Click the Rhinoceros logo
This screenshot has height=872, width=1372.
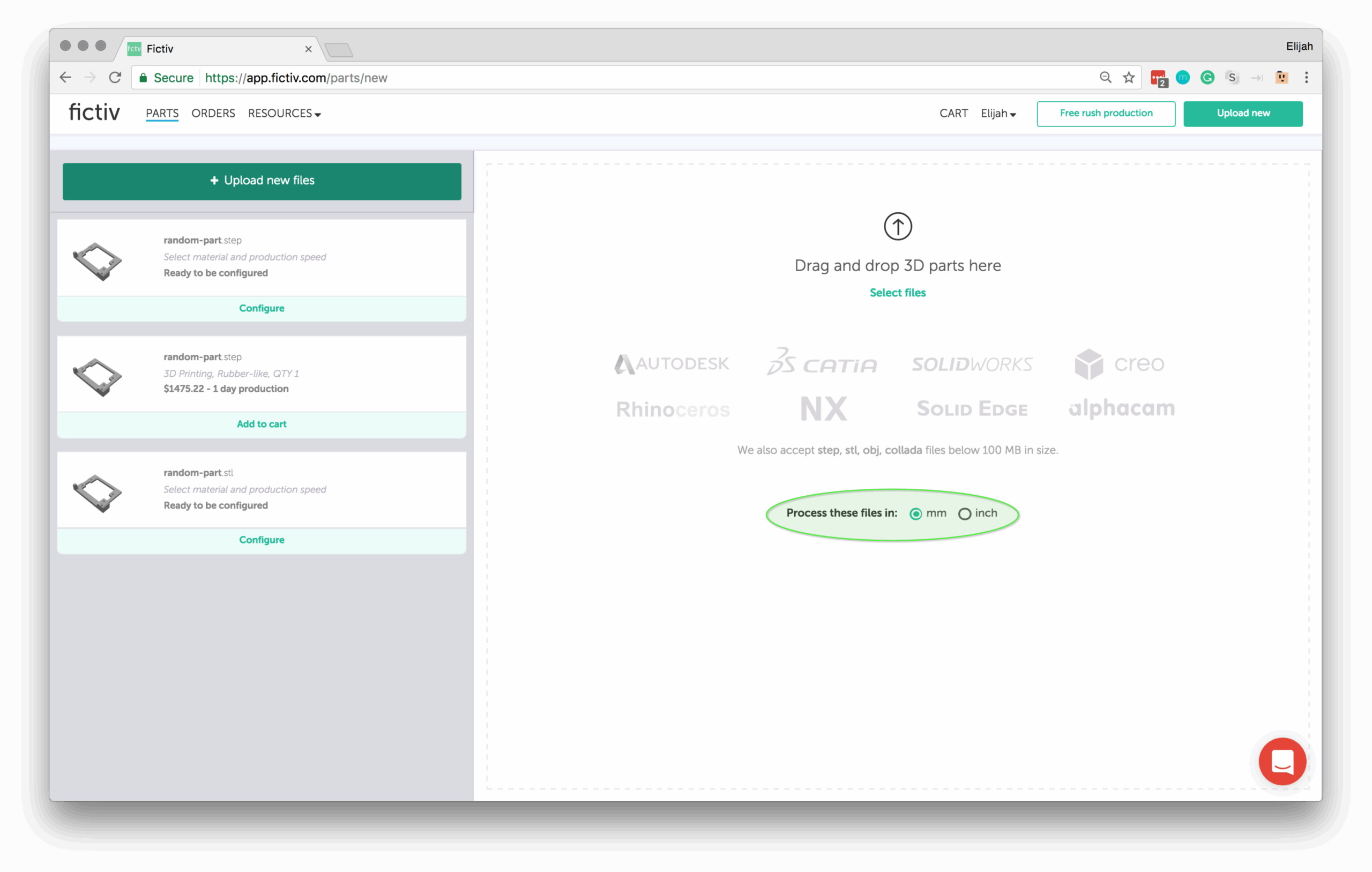pyautogui.click(x=673, y=409)
